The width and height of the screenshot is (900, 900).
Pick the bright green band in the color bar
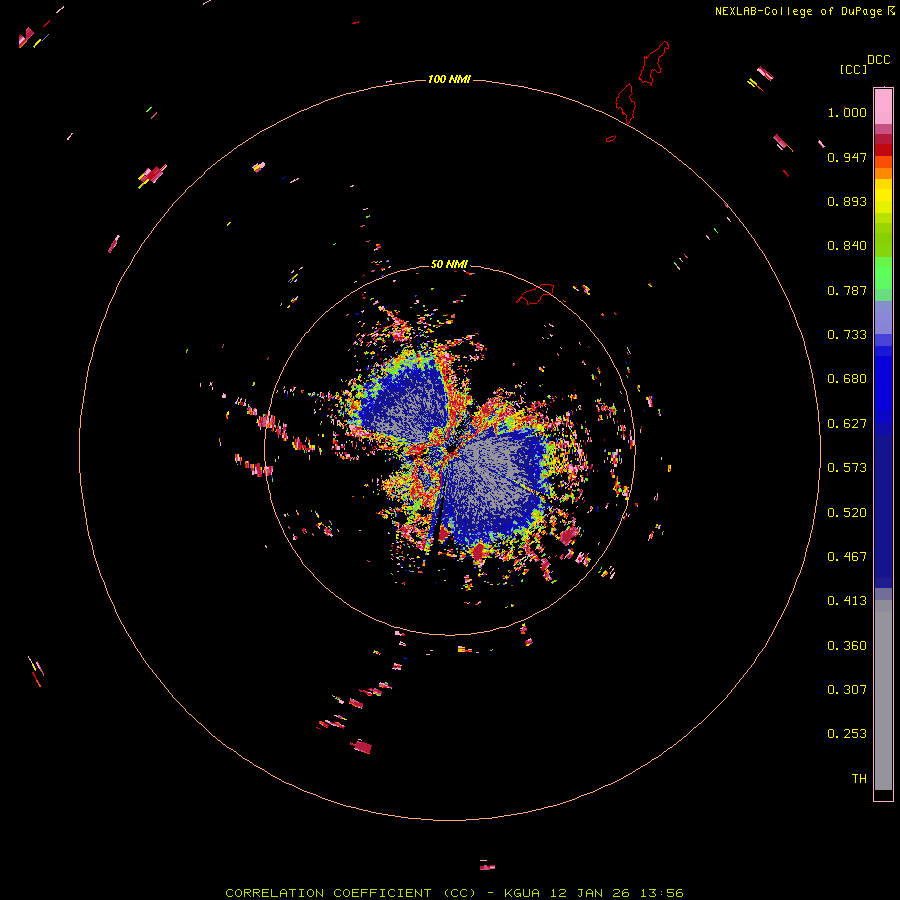pos(883,273)
